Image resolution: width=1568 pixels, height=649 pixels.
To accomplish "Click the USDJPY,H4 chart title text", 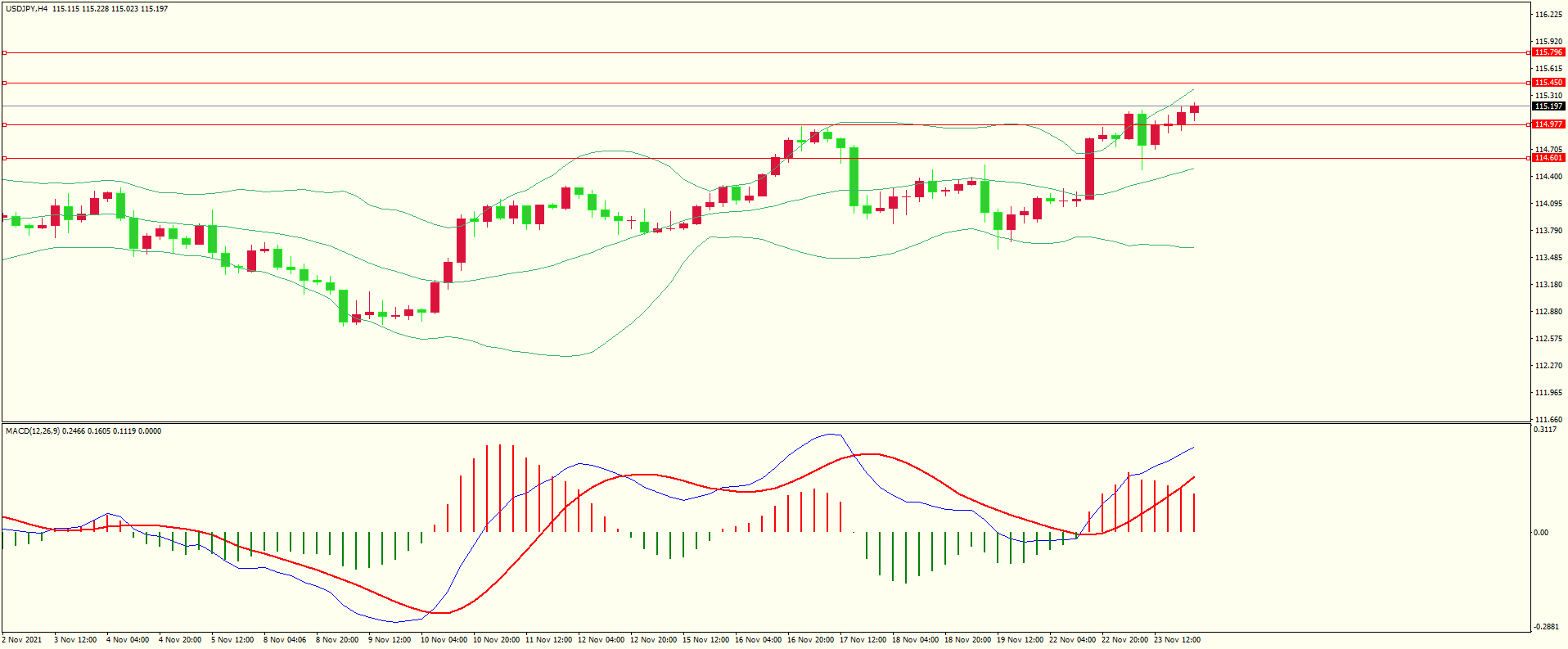I will (x=26, y=9).
